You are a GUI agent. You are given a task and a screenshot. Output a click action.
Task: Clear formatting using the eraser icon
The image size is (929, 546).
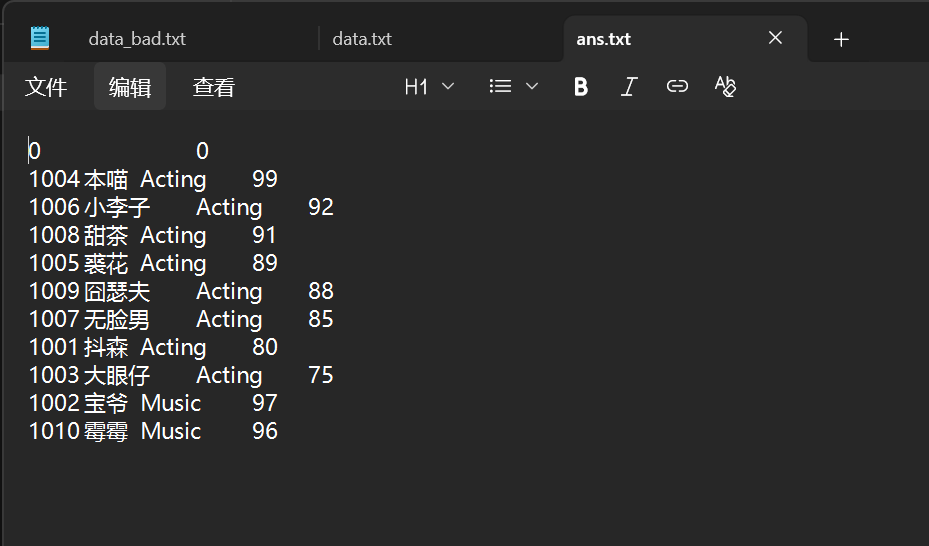[725, 87]
